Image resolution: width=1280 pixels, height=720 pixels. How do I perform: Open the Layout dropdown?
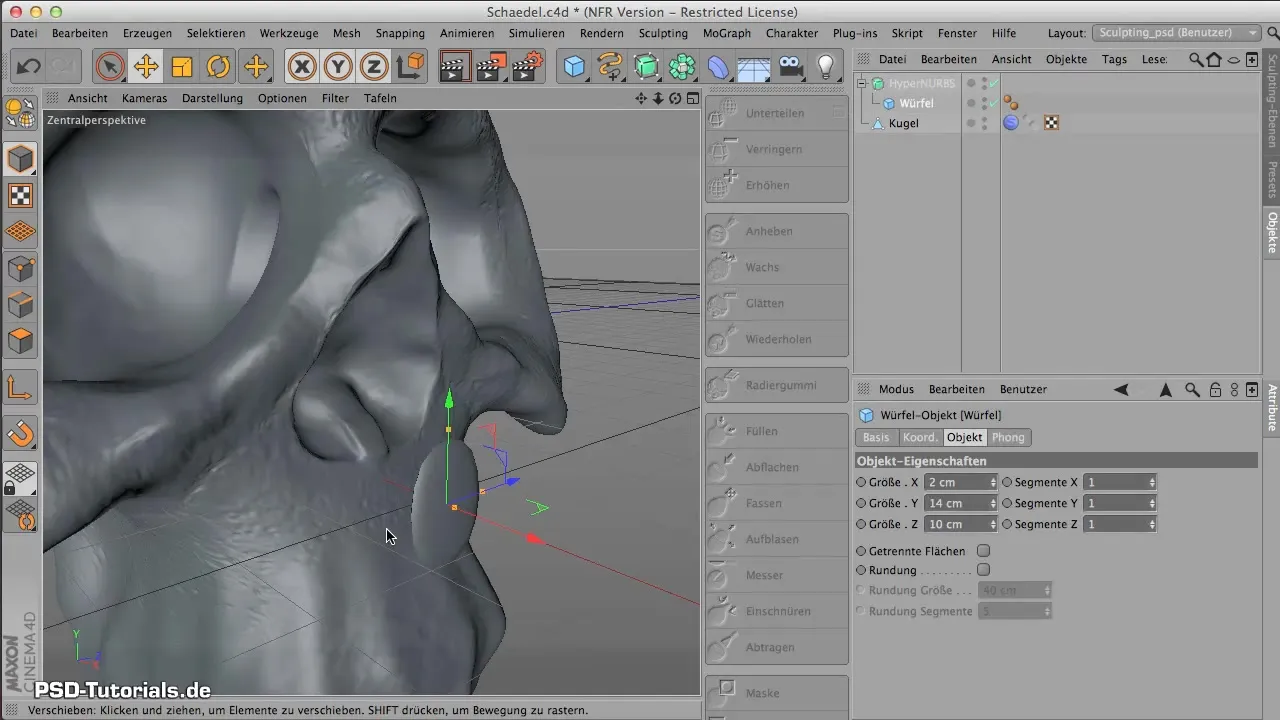tap(1176, 33)
